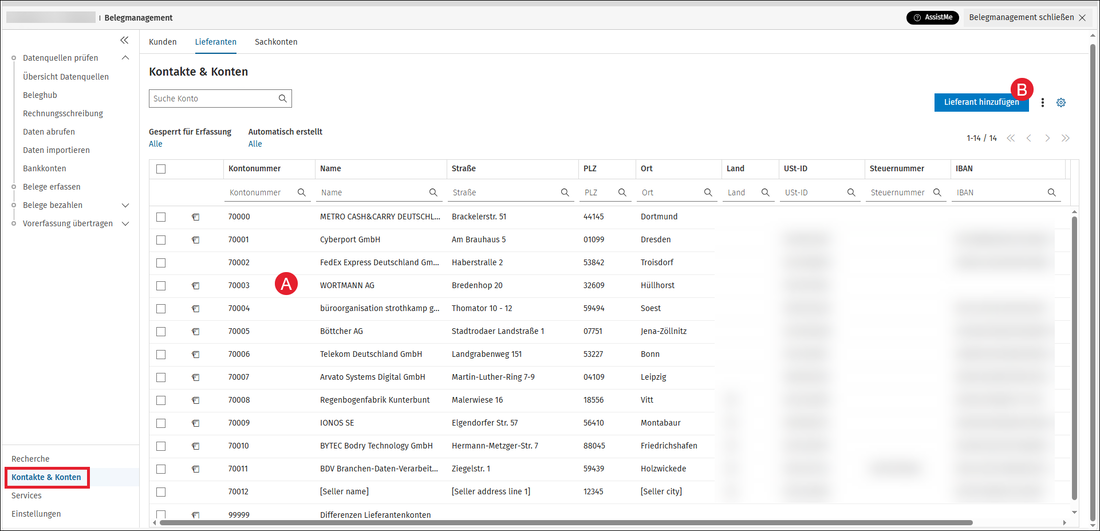Screen dimensions: 1100x531
Task: Click document icon in row 70001
Action: pyautogui.click(x=196, y=240)
